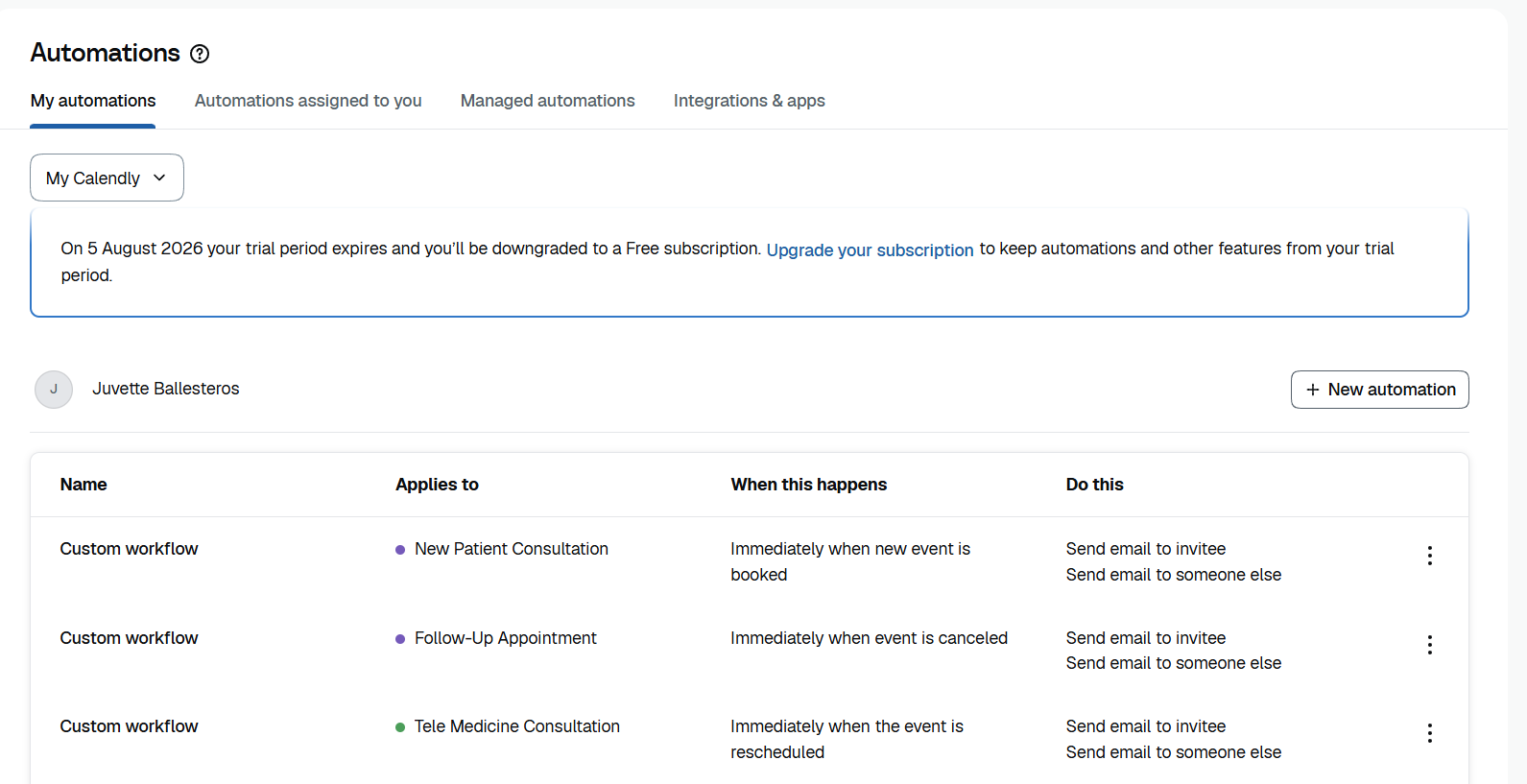The image size is (1527, 784).
Task: Click the Do this column header
Action: (x=1094, y=485)
